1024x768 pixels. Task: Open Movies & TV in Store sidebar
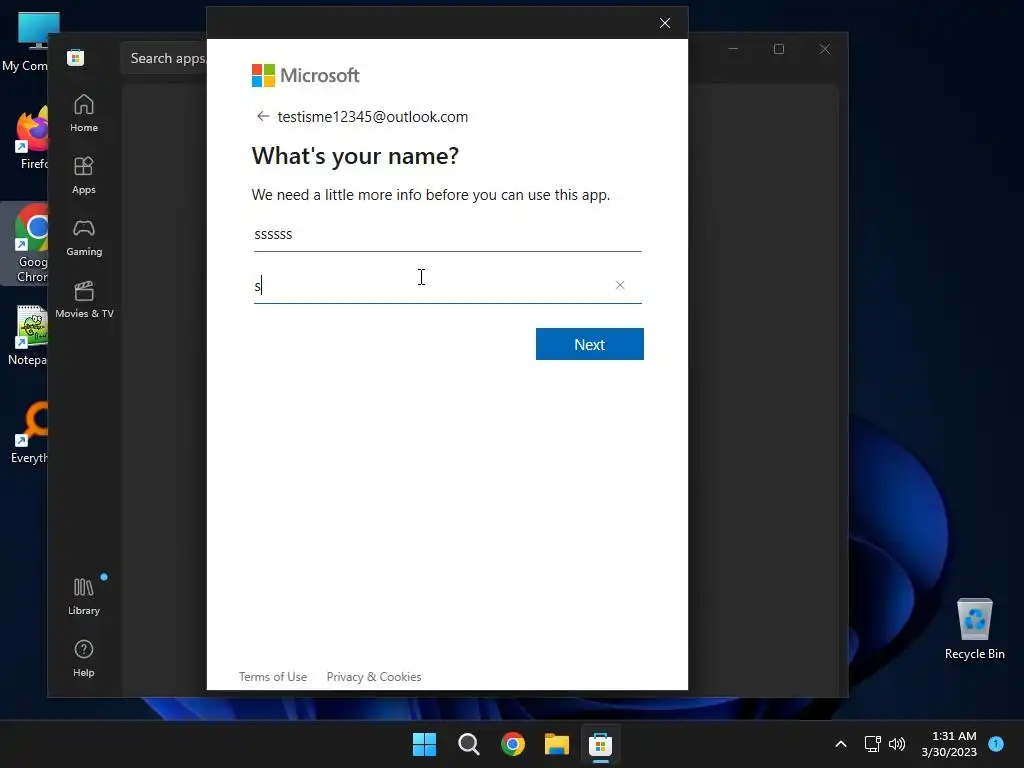[84, 300]
